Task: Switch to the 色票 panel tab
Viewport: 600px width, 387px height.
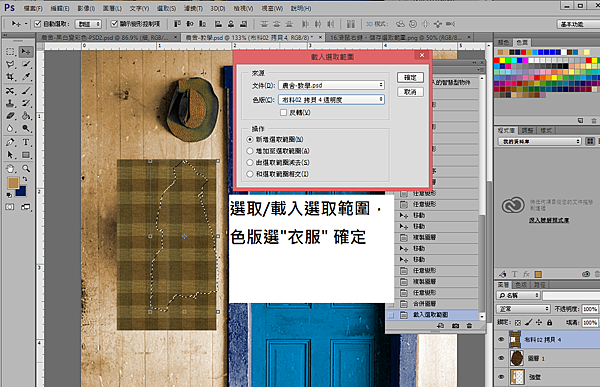Action: click(522, 42)
